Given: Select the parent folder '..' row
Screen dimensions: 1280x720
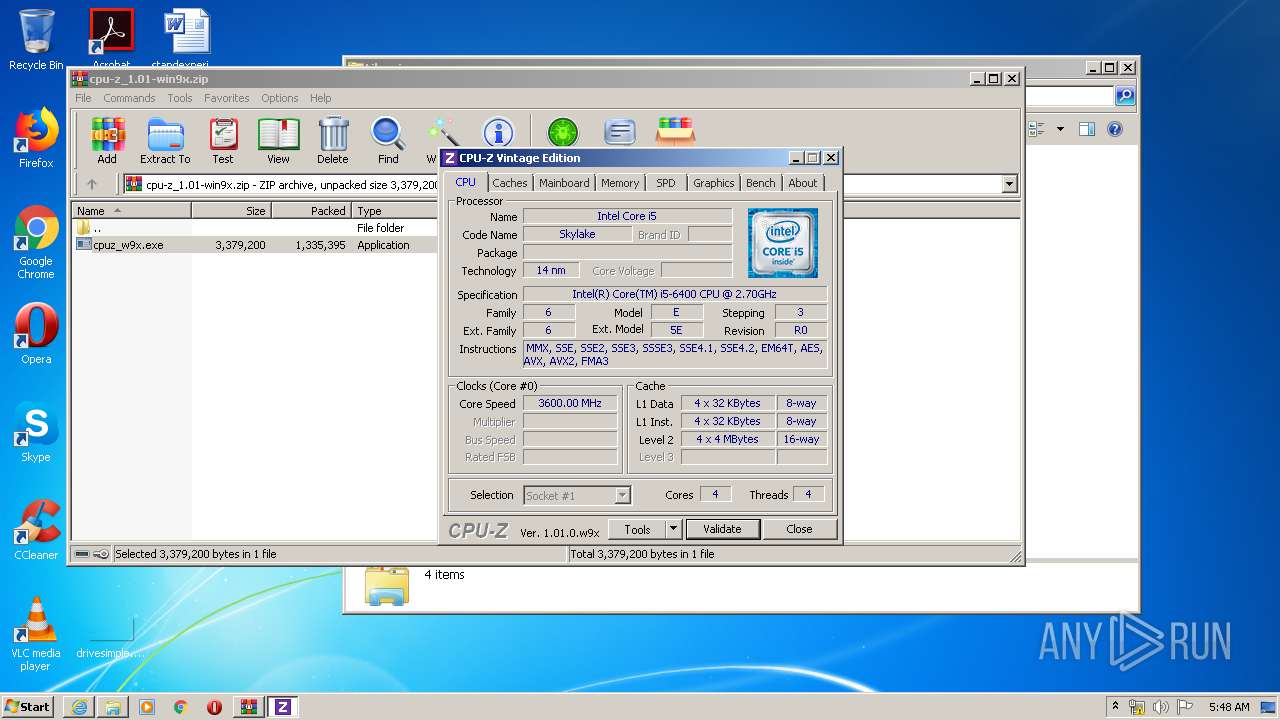Looking at the screenshot, I should coord(255,228).
